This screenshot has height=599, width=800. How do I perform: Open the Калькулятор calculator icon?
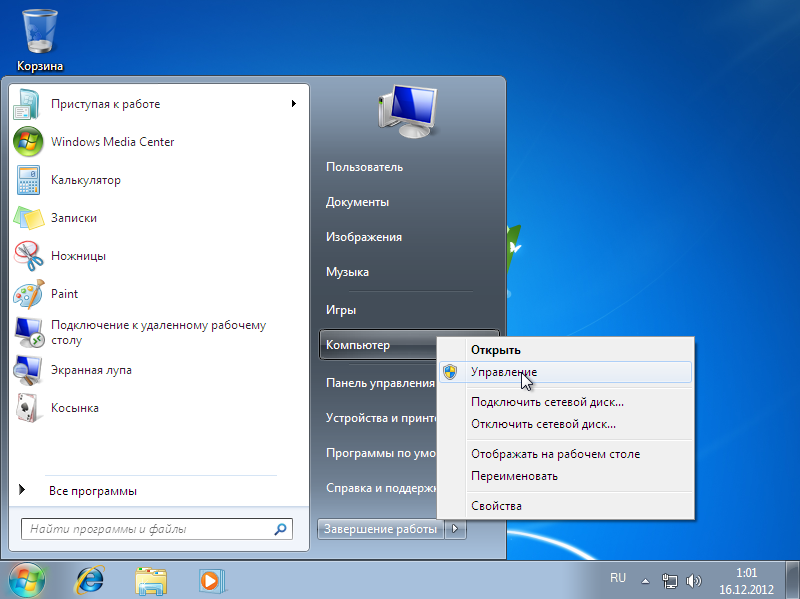tap(28, 180)
